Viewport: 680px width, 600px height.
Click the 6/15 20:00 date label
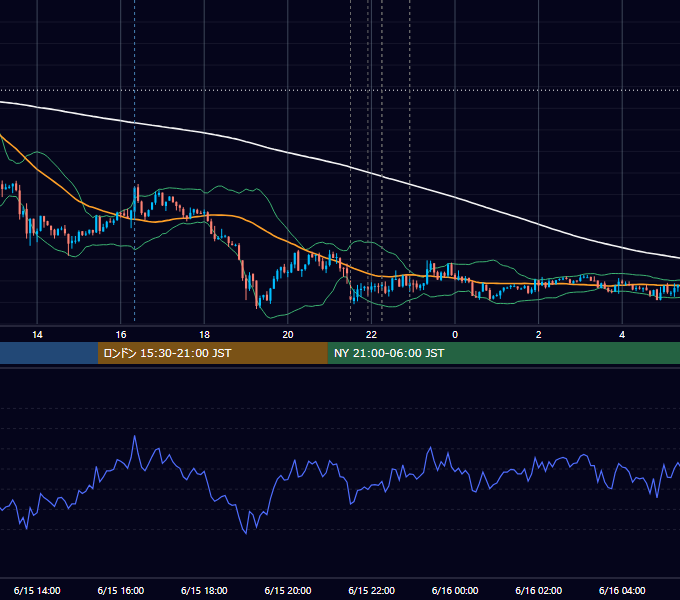pyautogui.click(x=288, y=590)
